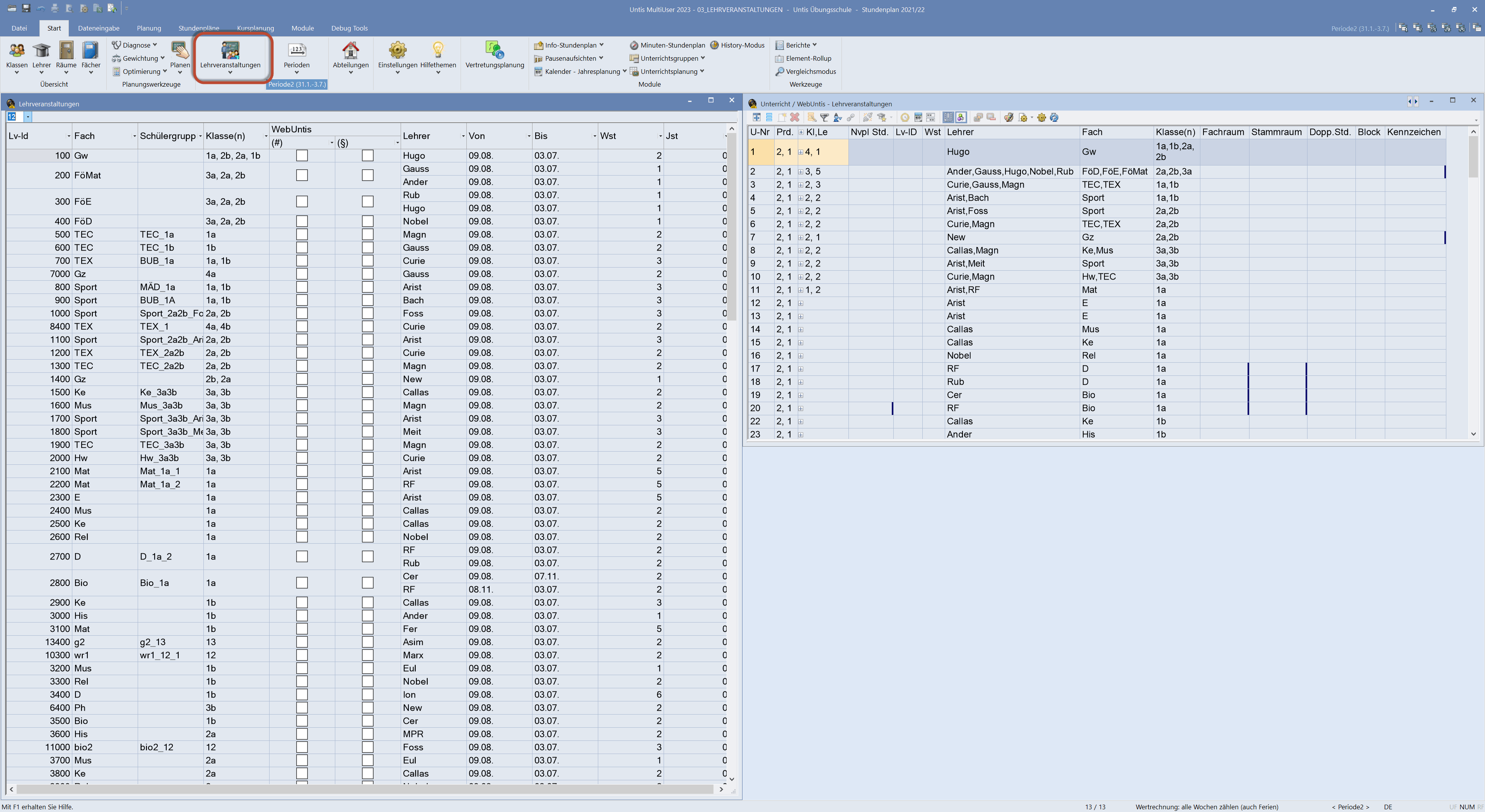
Task: Switch to the Debug Tools tab
Action: click(349, 28)
